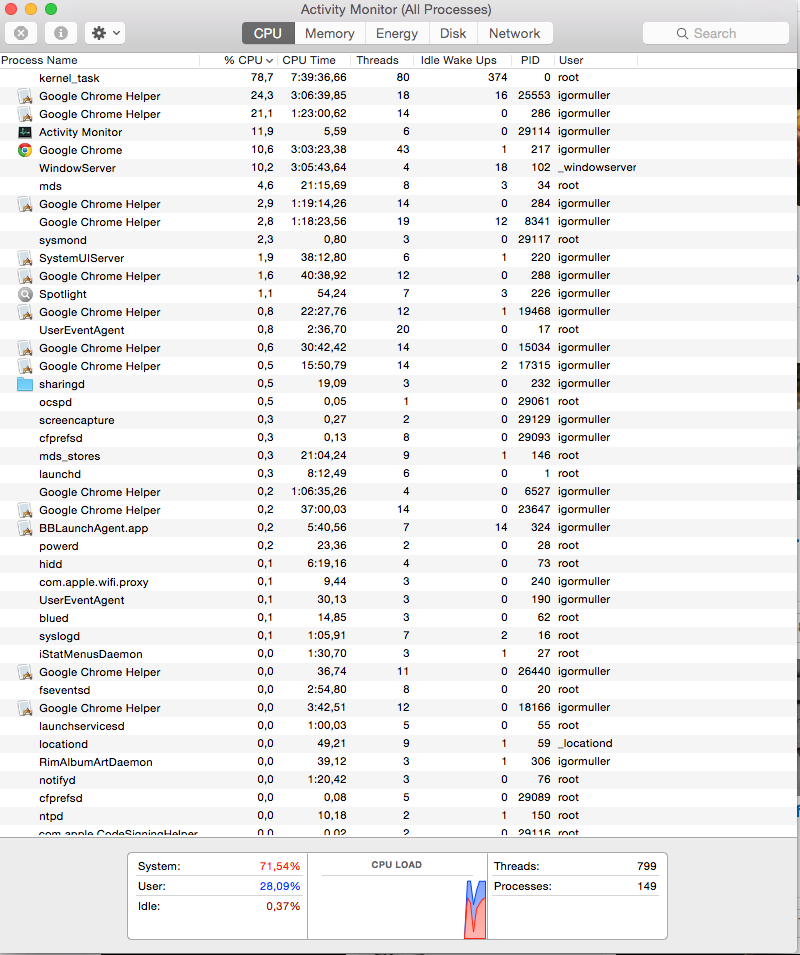Click the Activity Monitor process icon
This screenshot has width=800, height=955.
[x=25, y=132]
